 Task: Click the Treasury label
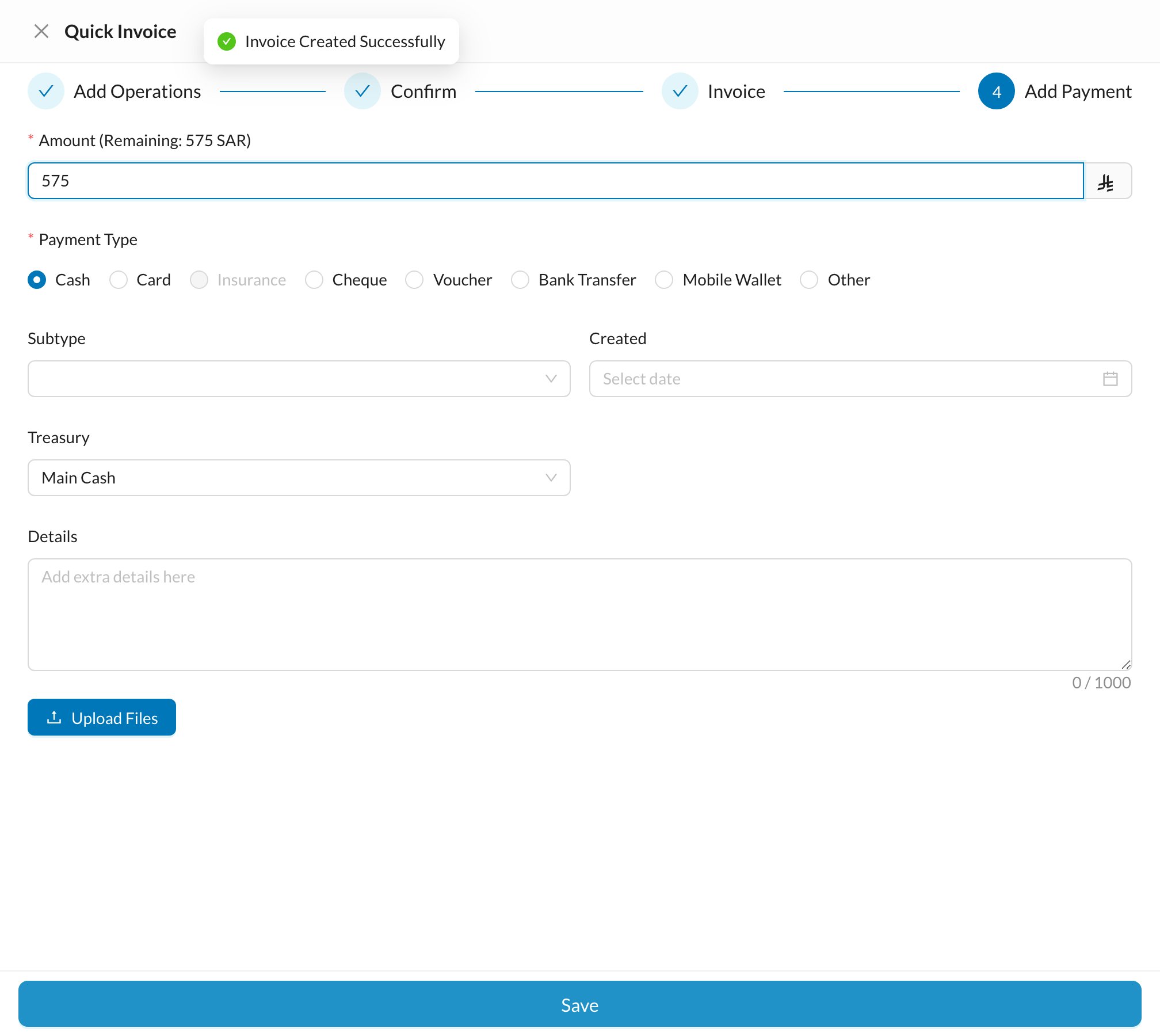click(59, 437)
